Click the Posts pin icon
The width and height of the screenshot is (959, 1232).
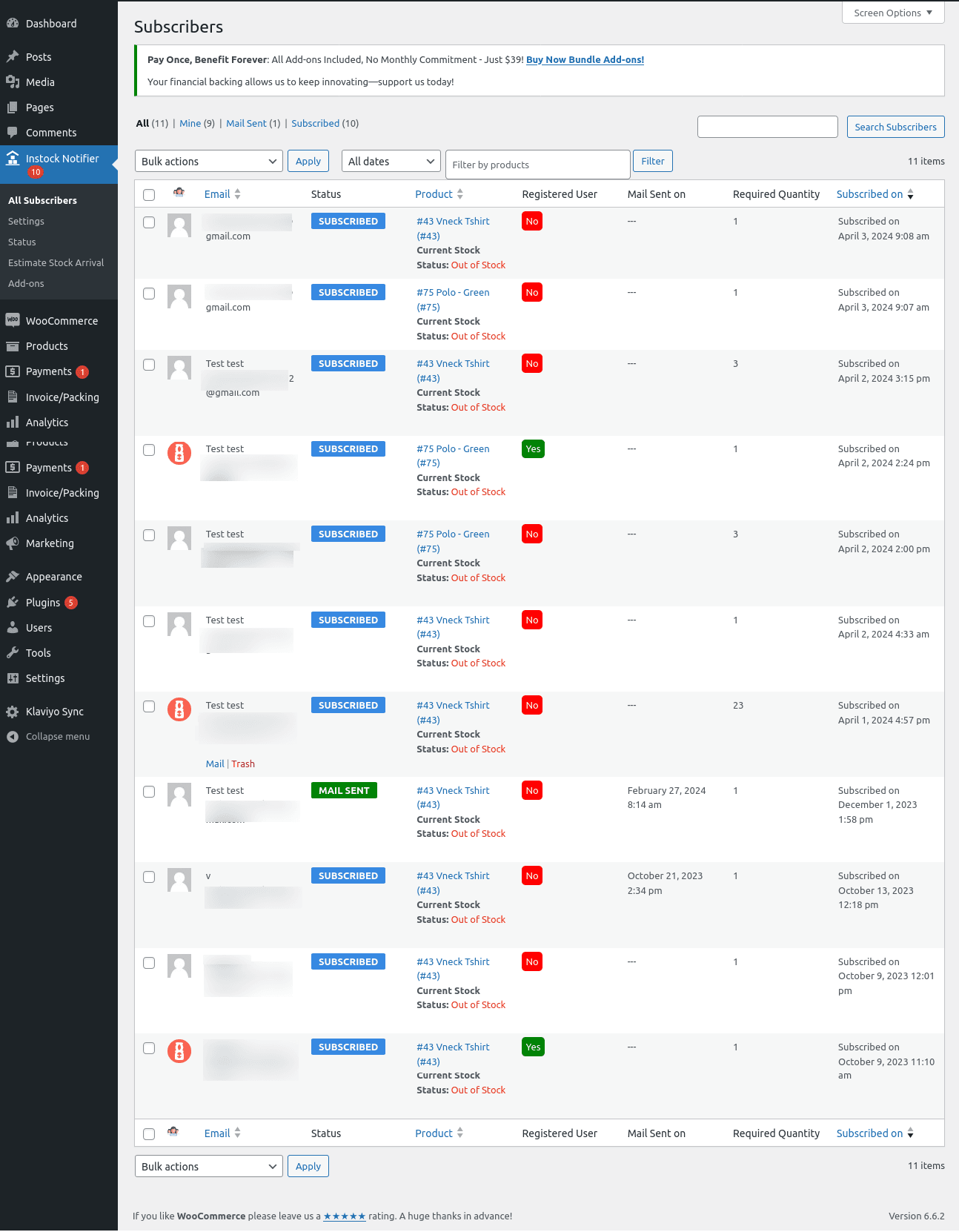pos(13,56)
